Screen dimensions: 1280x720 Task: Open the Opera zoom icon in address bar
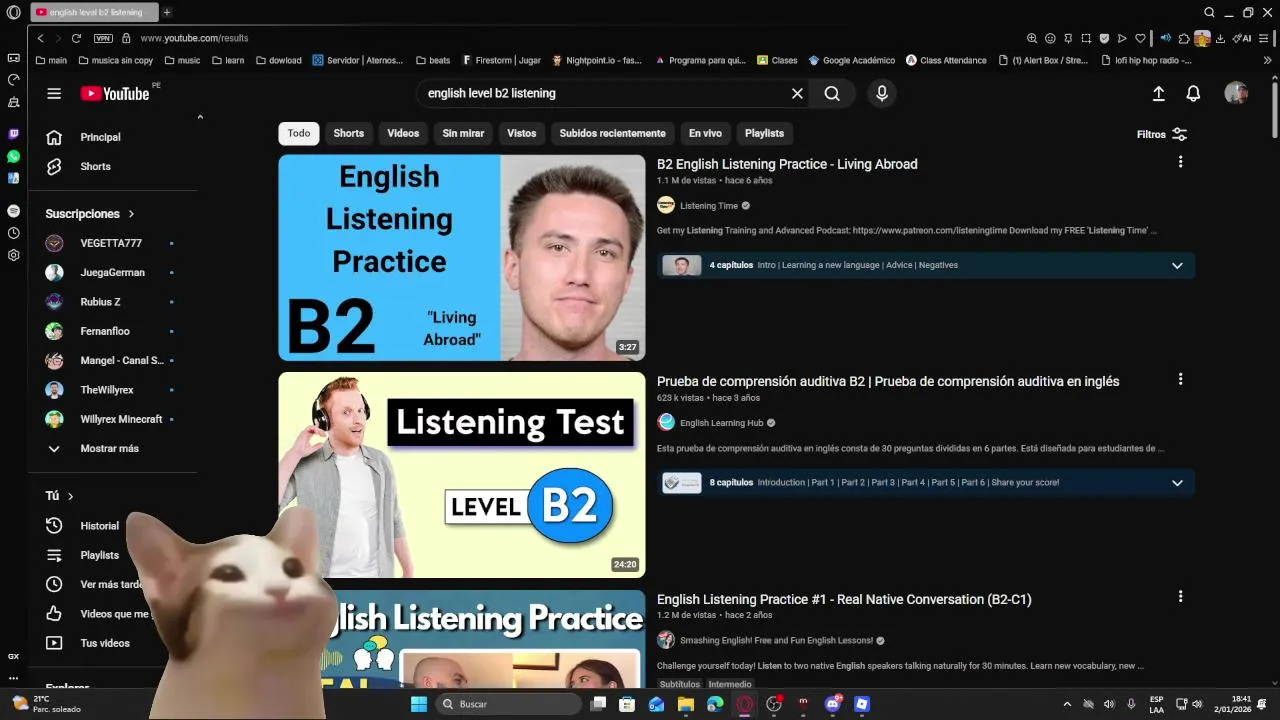point(1032,38)
